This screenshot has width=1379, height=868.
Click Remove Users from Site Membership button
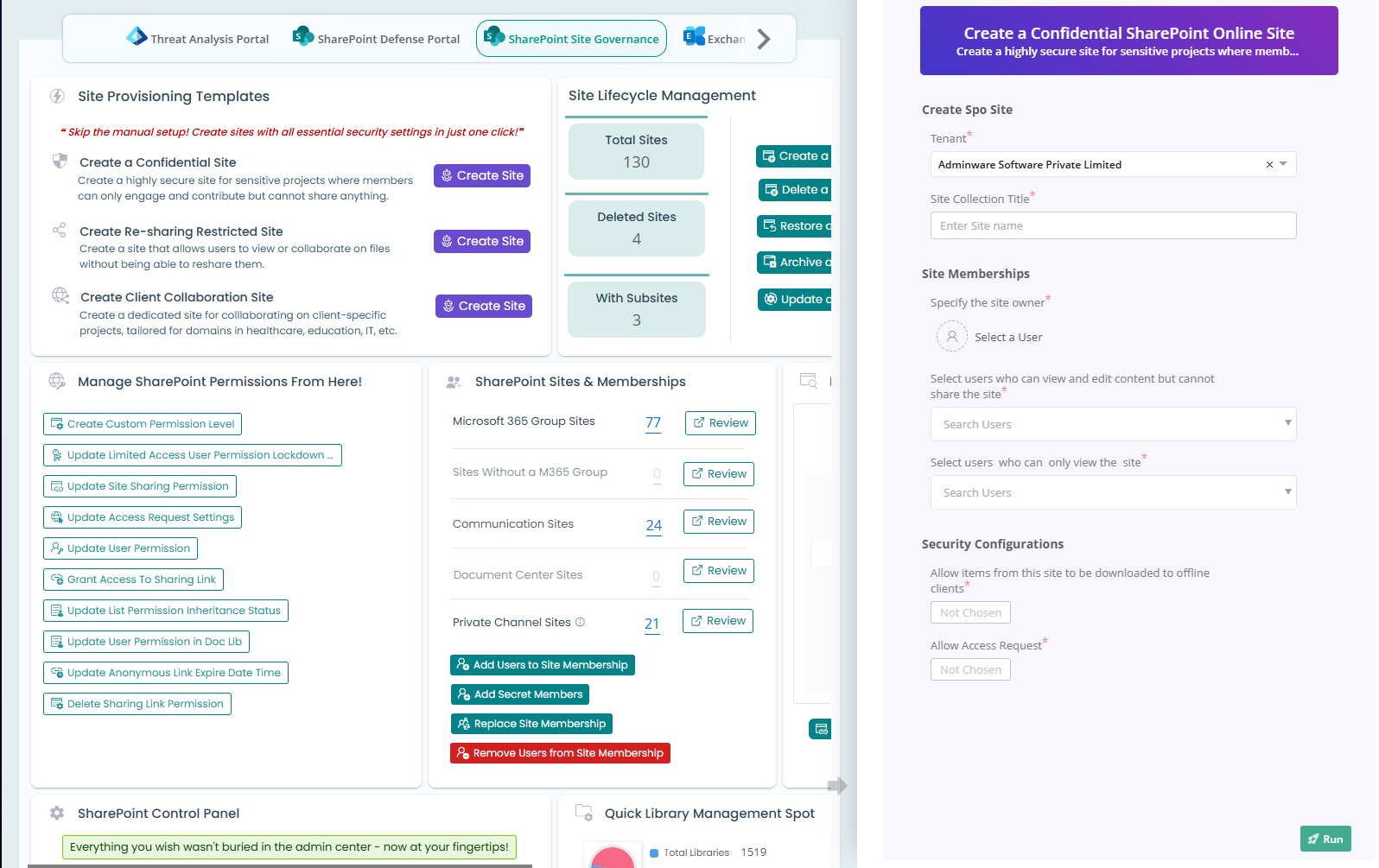560,753
